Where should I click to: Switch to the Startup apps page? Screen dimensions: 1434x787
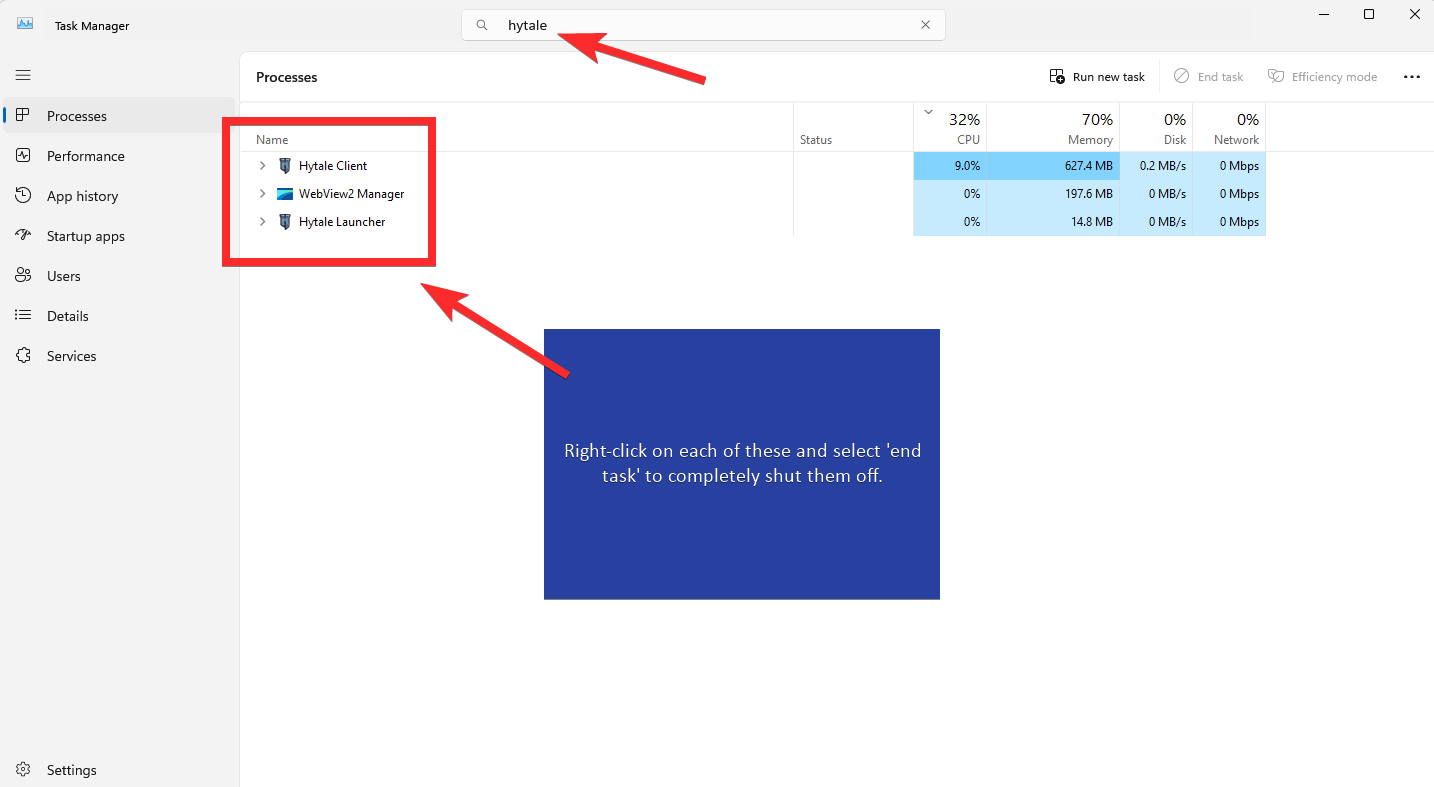click(85, 236)
